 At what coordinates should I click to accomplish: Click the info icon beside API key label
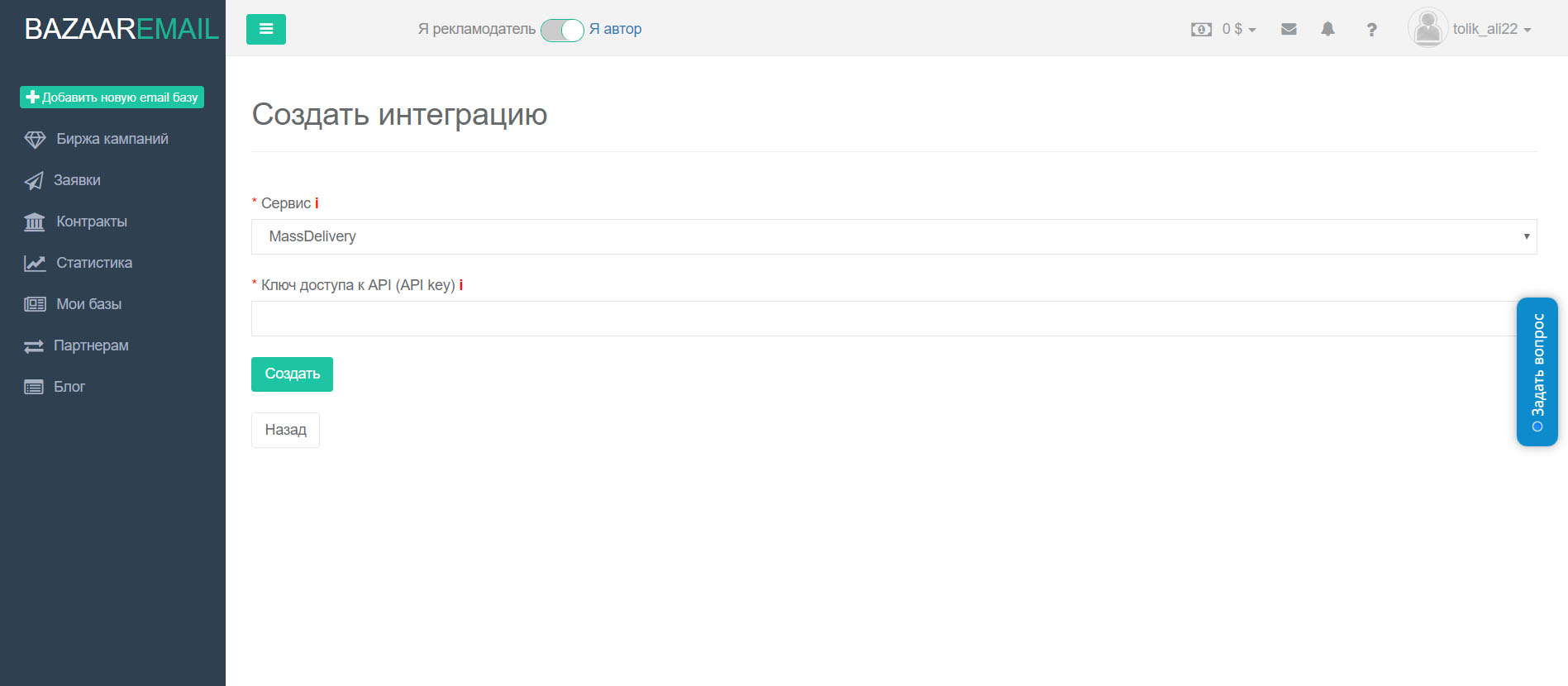point(461,285)
